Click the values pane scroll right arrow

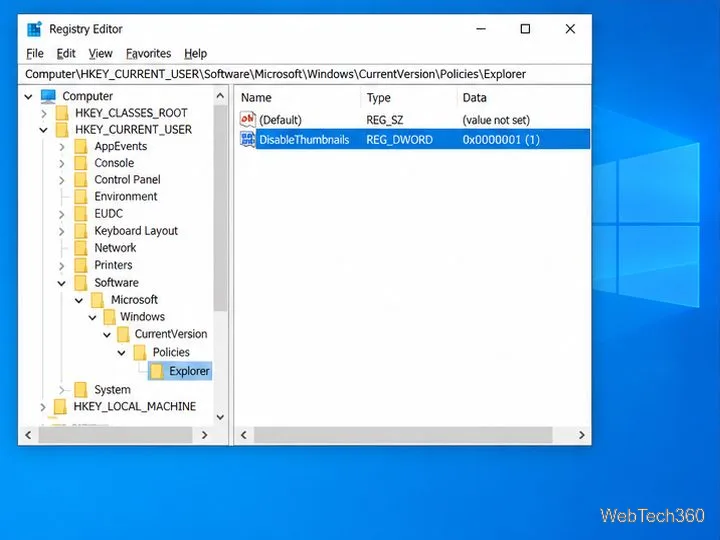(x=582, y=435)
